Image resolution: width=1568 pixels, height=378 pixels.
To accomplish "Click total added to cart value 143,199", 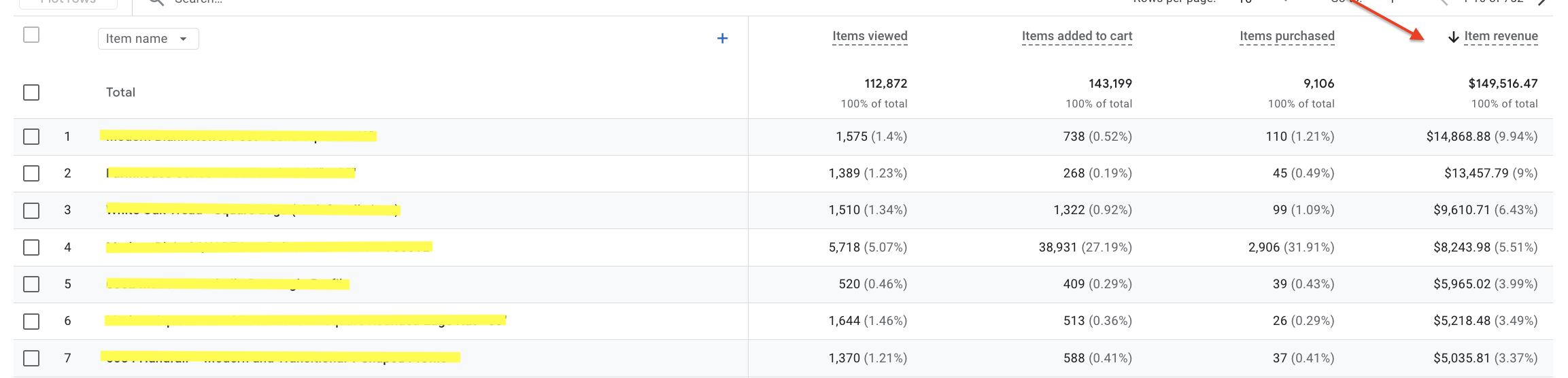I will pyautogui.click(x=1110, y=84).
